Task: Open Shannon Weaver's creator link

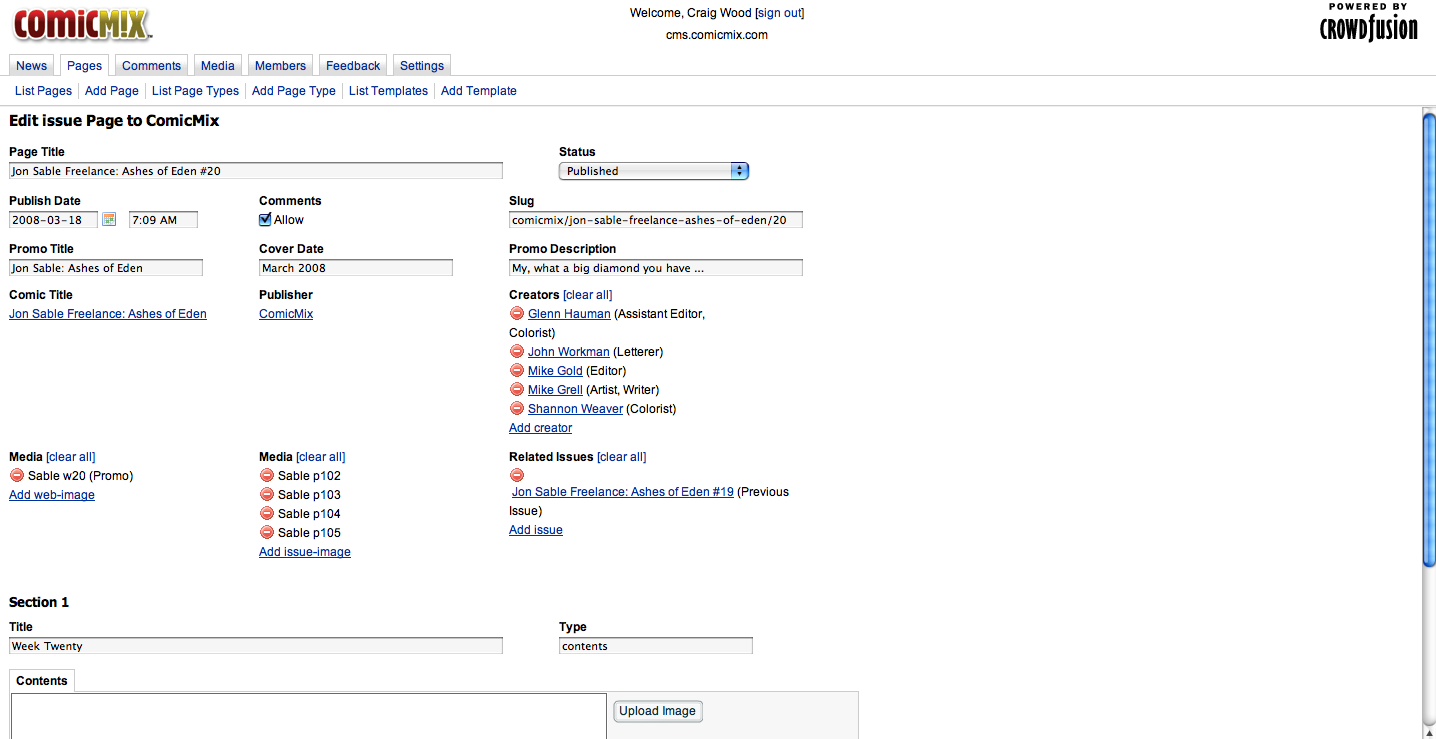Action: [575, 409]
